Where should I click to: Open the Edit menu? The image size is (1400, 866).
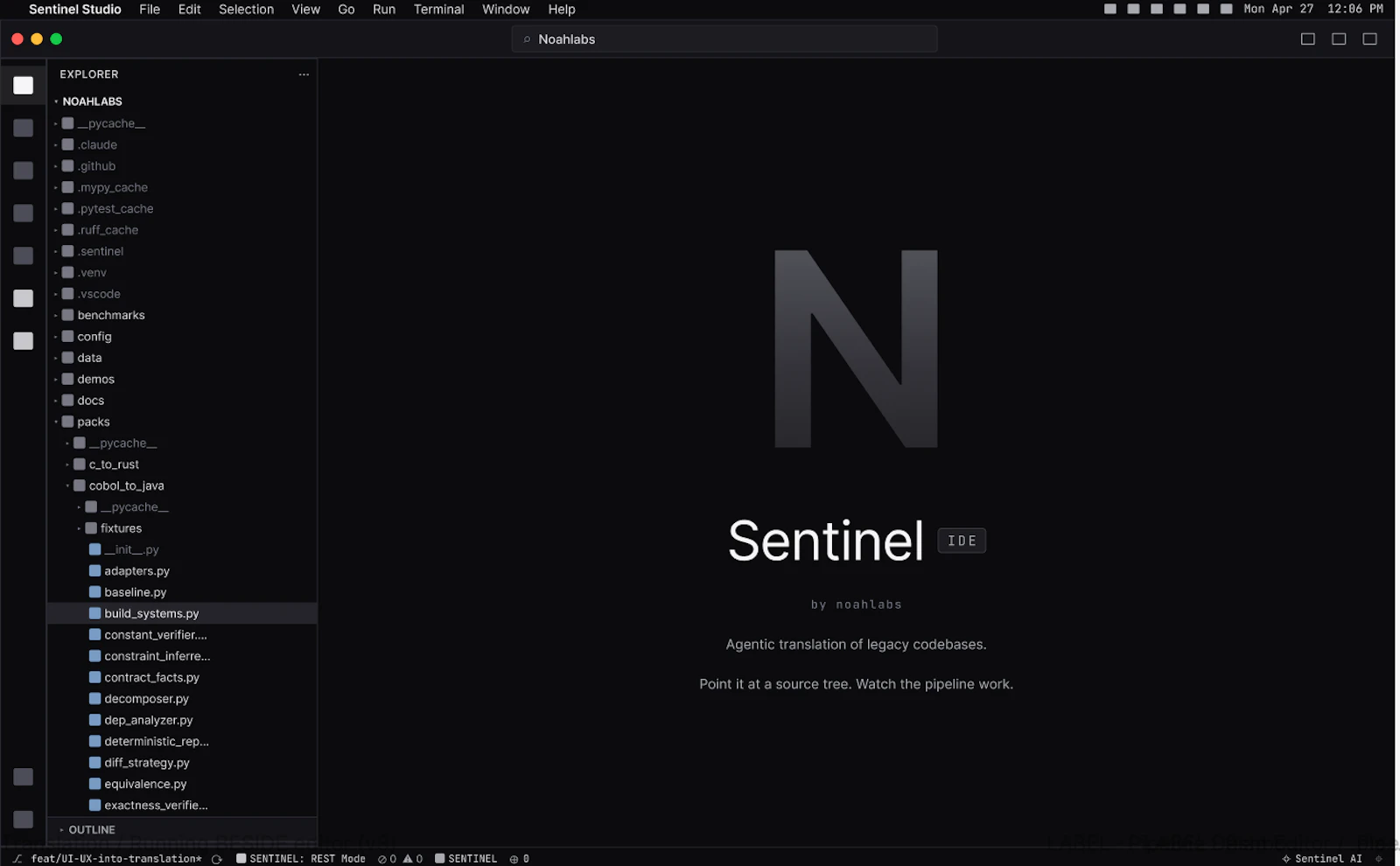190,10
